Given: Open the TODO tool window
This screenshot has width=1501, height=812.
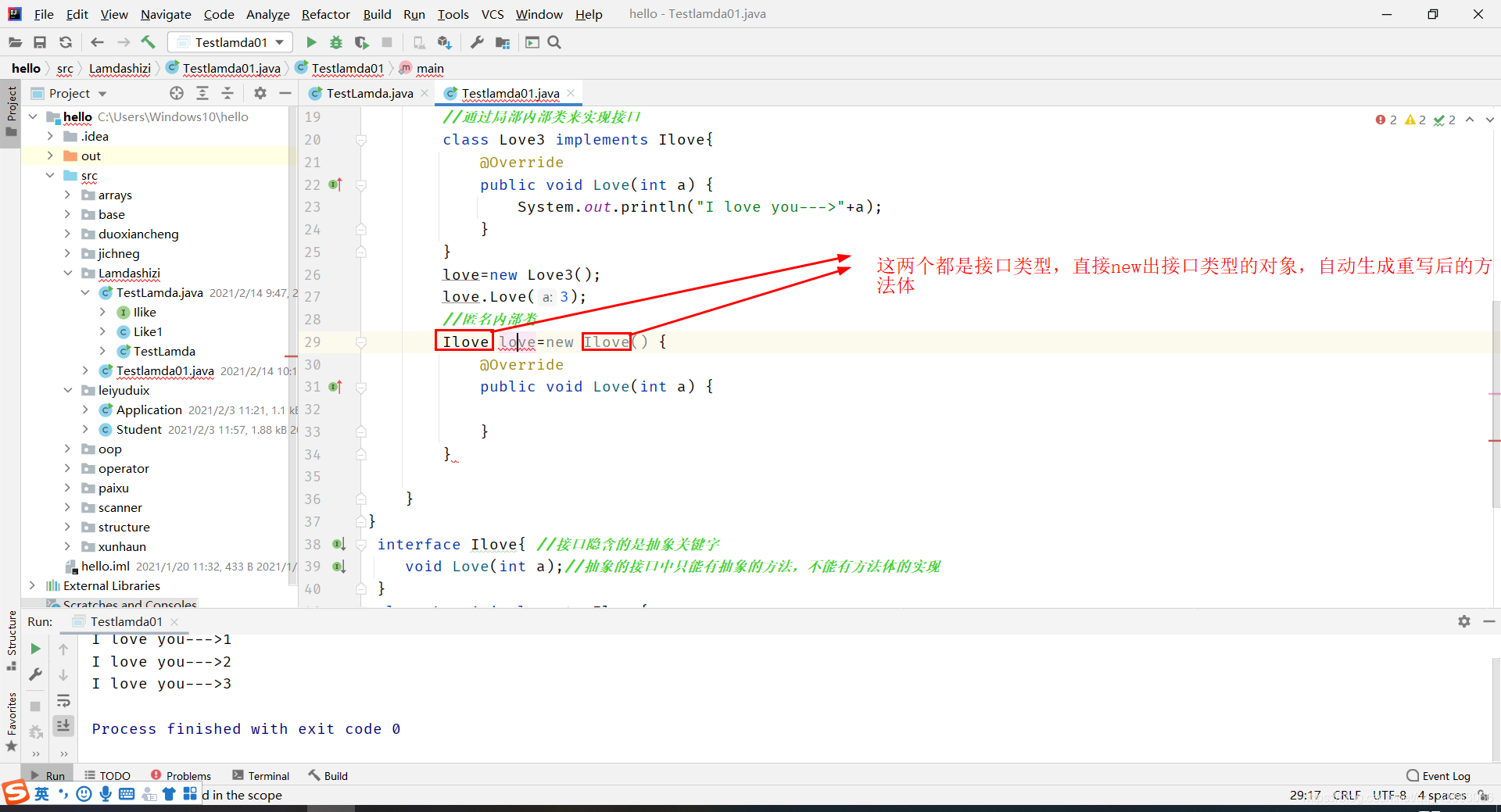Looking at the screenshot, I should coord(108,775).
